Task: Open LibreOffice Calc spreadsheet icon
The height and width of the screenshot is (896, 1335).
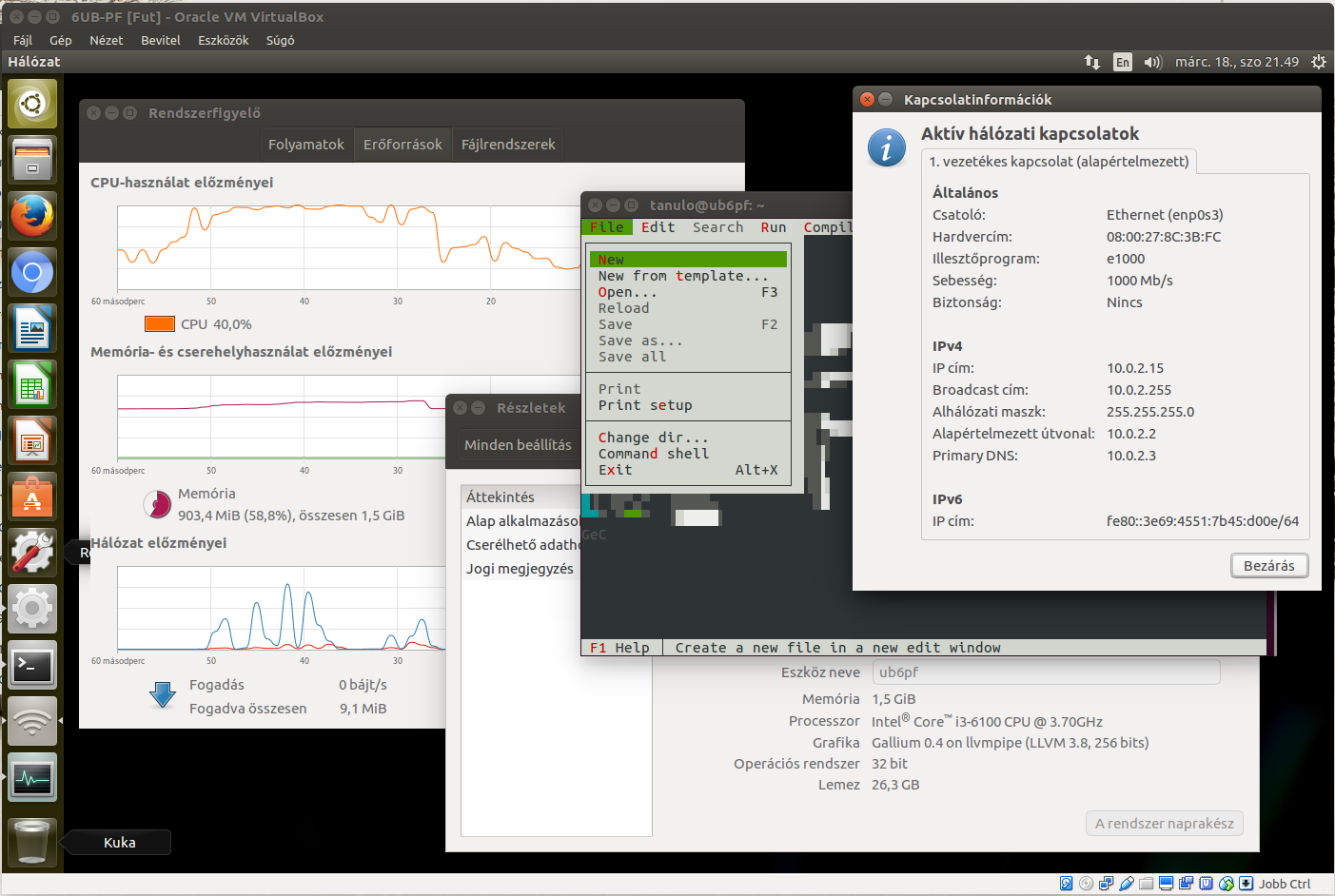Action: click(x=32, y=385)
